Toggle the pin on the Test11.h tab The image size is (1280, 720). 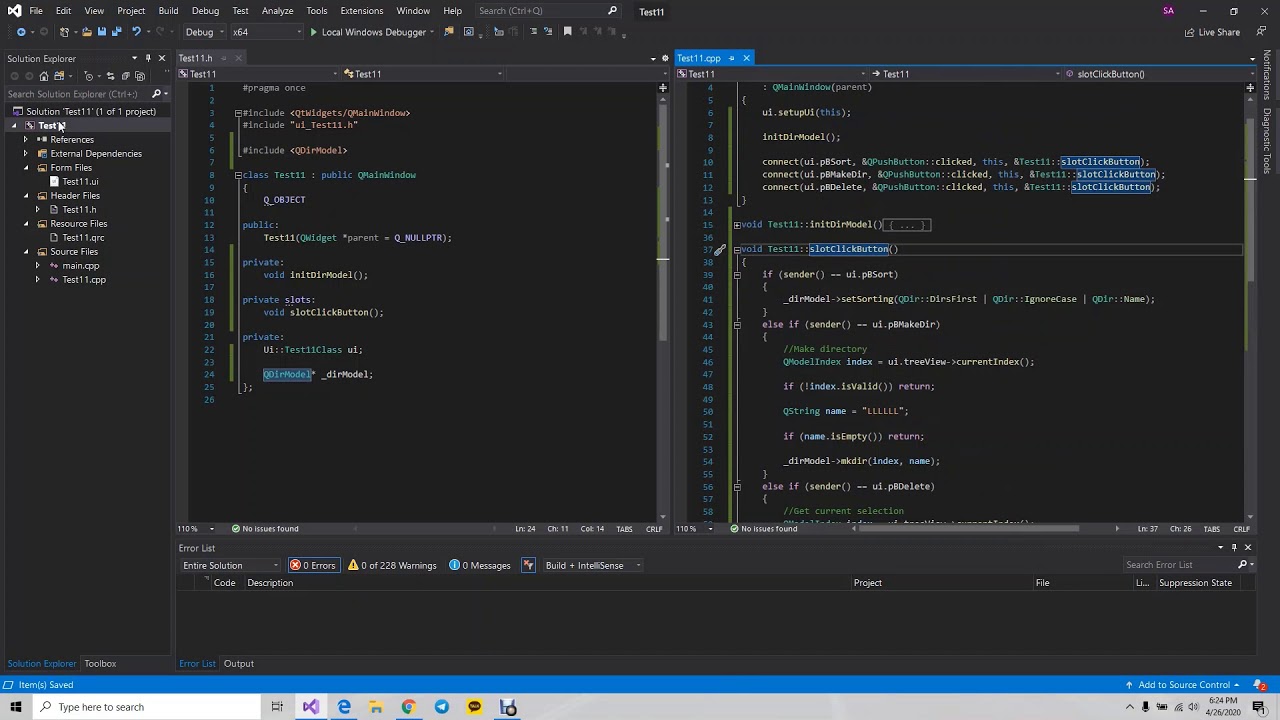[224, 58]
